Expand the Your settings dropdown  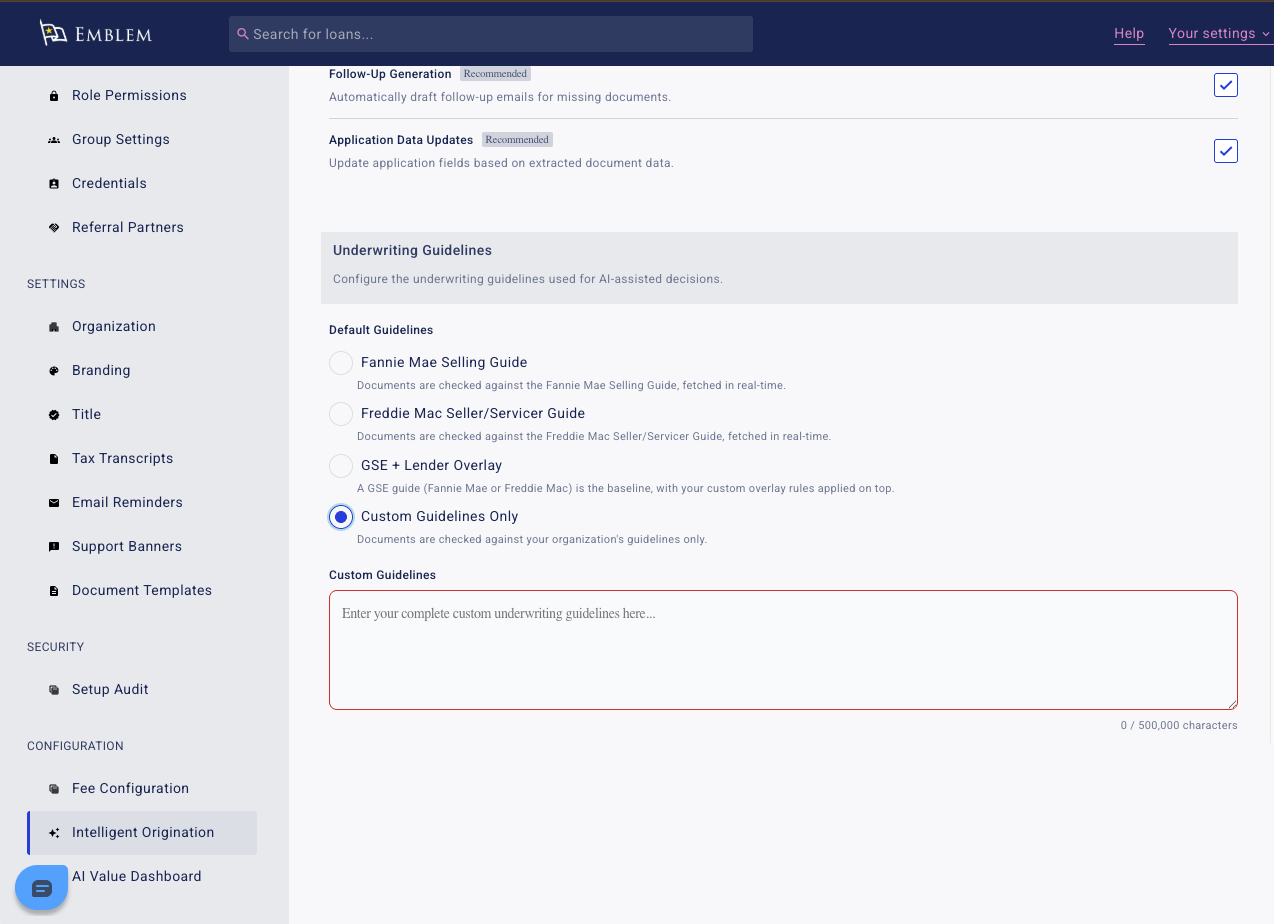coord(1218,34)
